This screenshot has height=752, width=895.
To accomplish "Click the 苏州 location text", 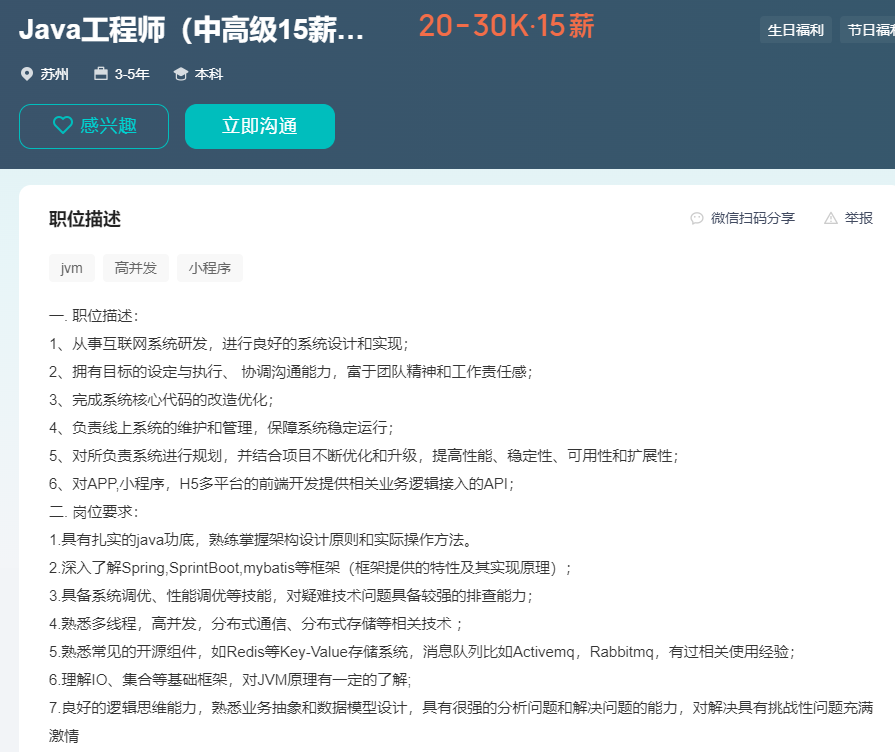I will [55, 74].
